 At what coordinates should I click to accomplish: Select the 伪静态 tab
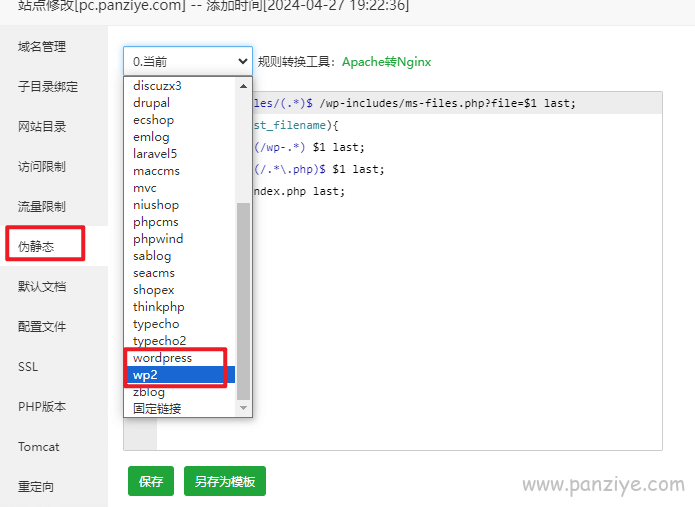point(54,246)
